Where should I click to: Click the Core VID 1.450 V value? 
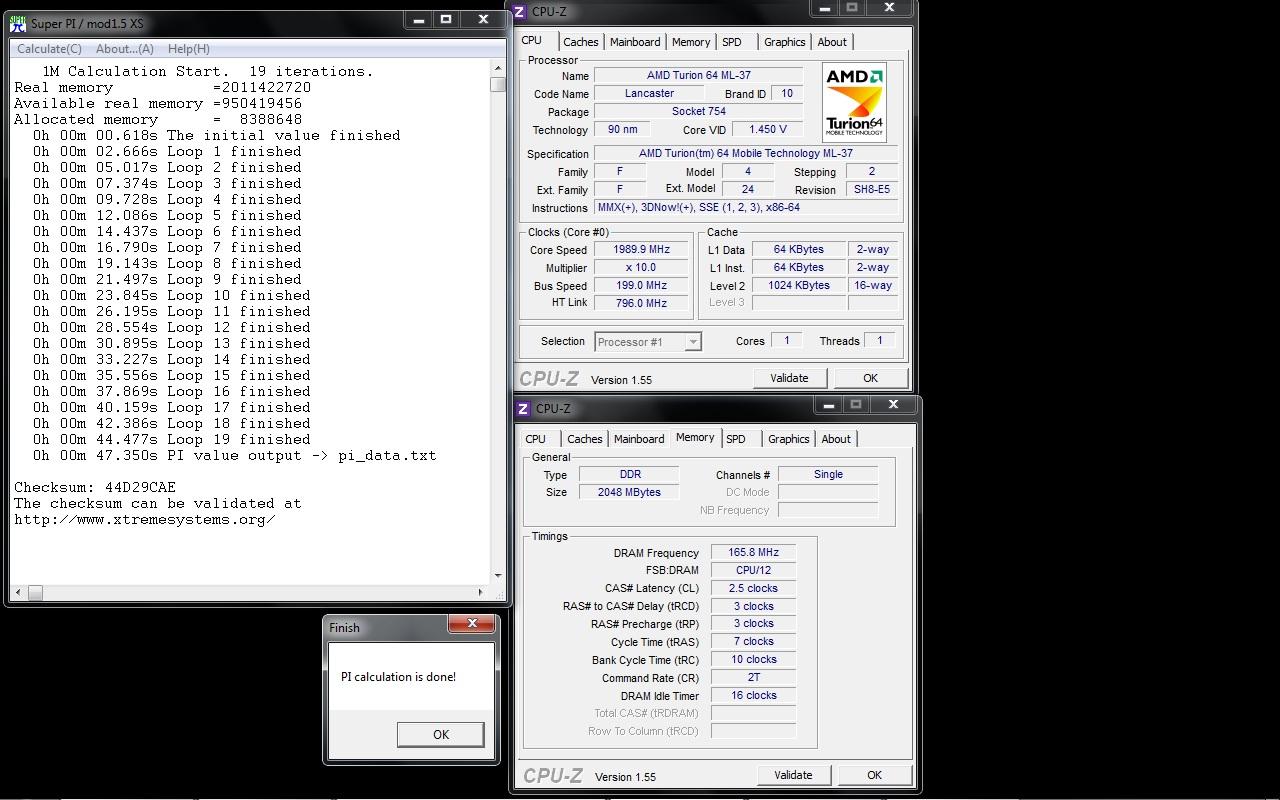click(x=767, y=130)
